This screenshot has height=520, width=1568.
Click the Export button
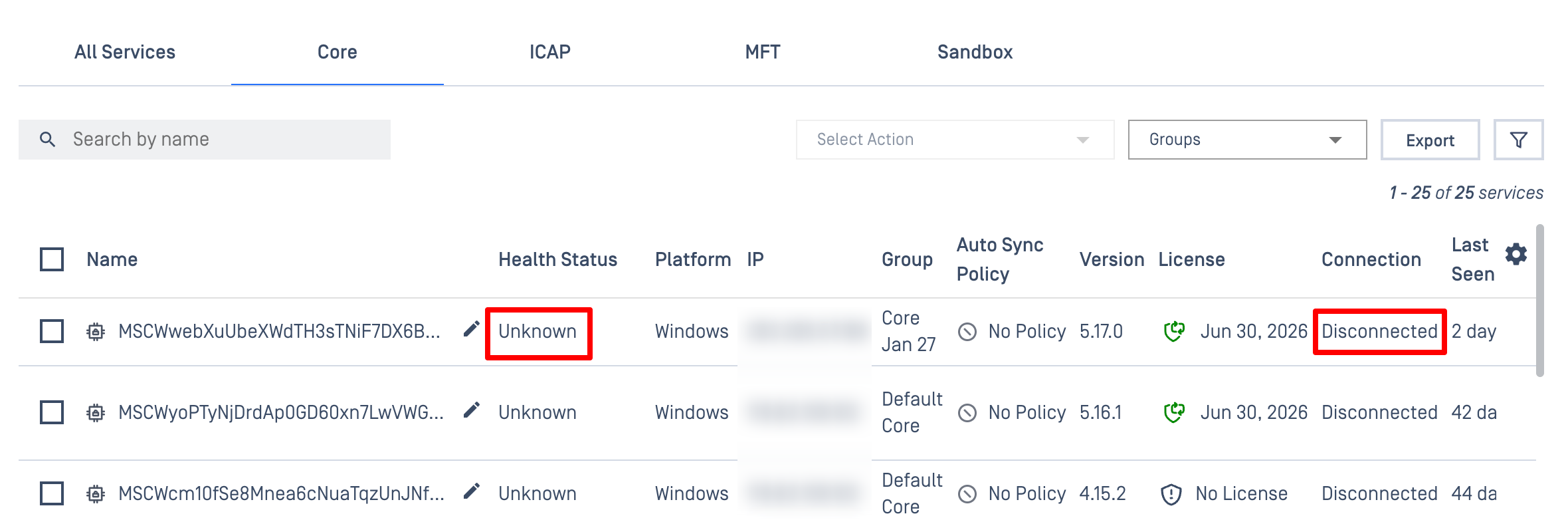[1430, 140]
